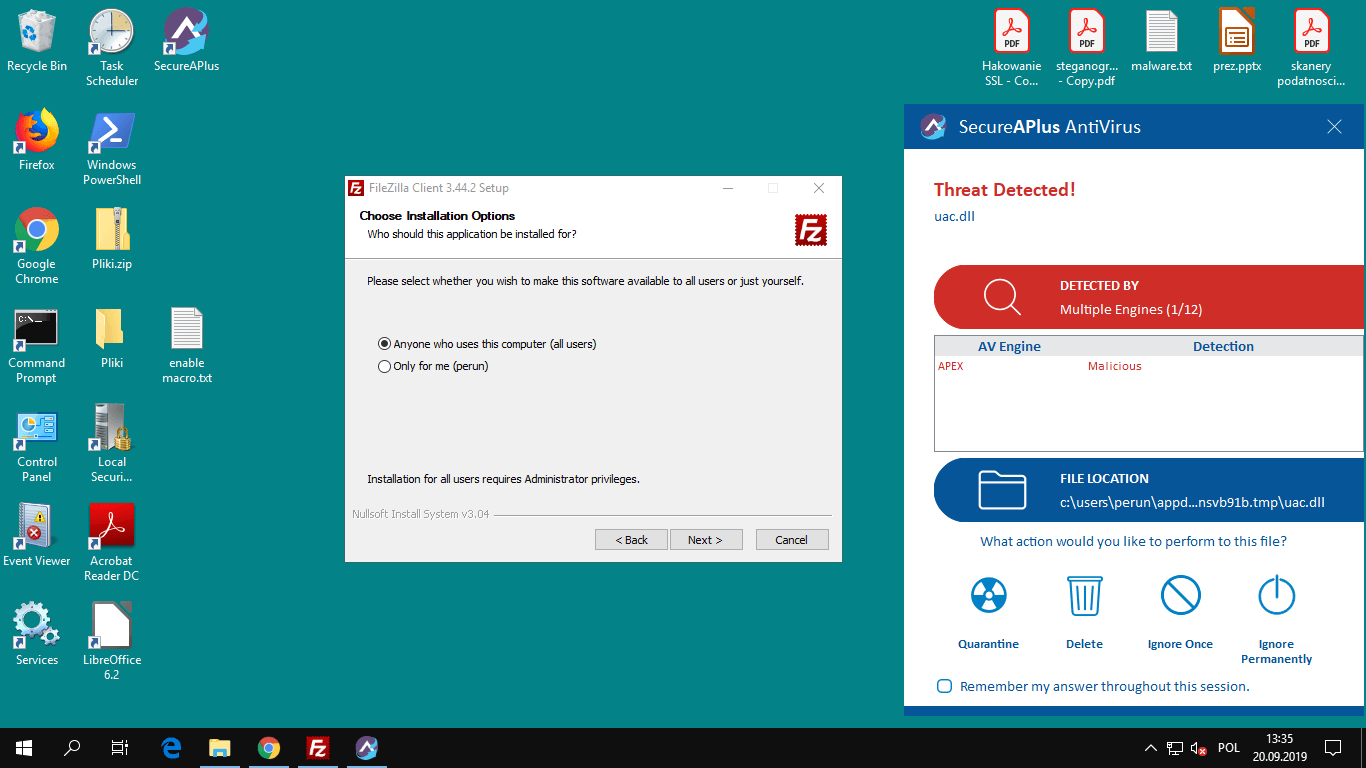Image resolution: width=1366 pixels, height=768 pixels.
Task: Delete the detected threat file
Action: point(1085,613)
